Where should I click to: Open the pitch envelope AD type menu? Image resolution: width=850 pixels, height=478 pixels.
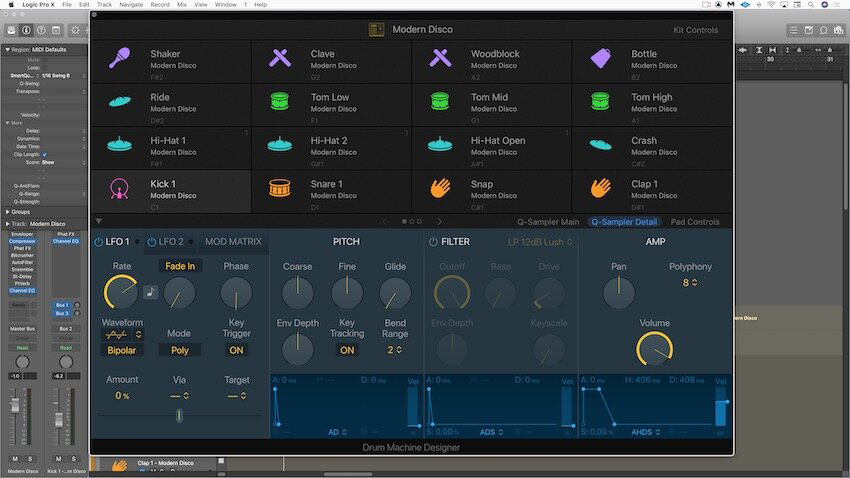(x=337, y=432)
